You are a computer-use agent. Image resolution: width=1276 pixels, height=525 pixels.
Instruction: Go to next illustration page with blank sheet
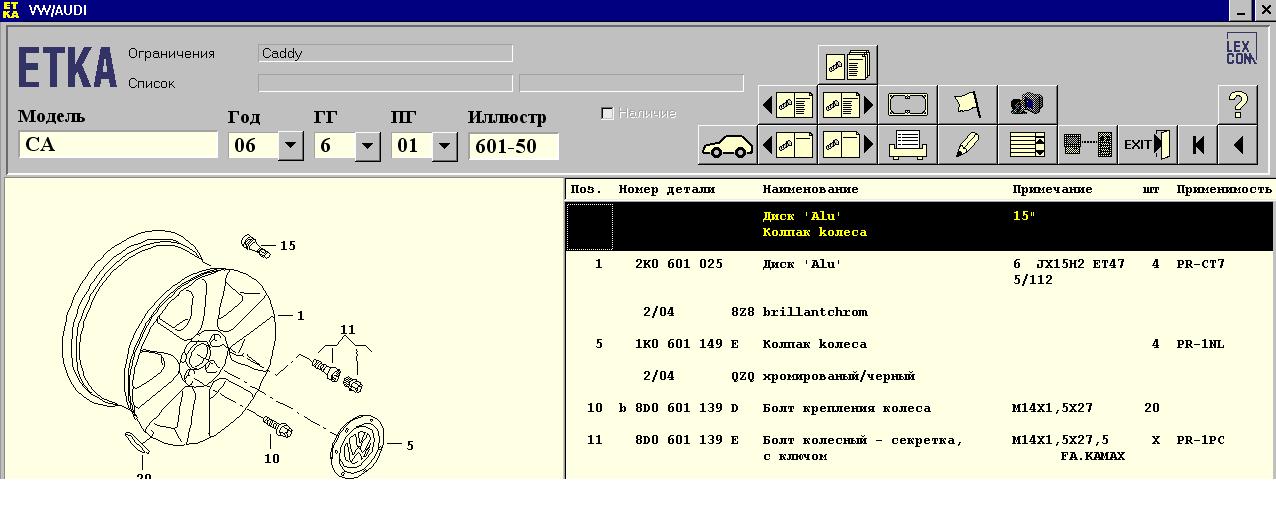pyautogui.click(x=847, y=145)
